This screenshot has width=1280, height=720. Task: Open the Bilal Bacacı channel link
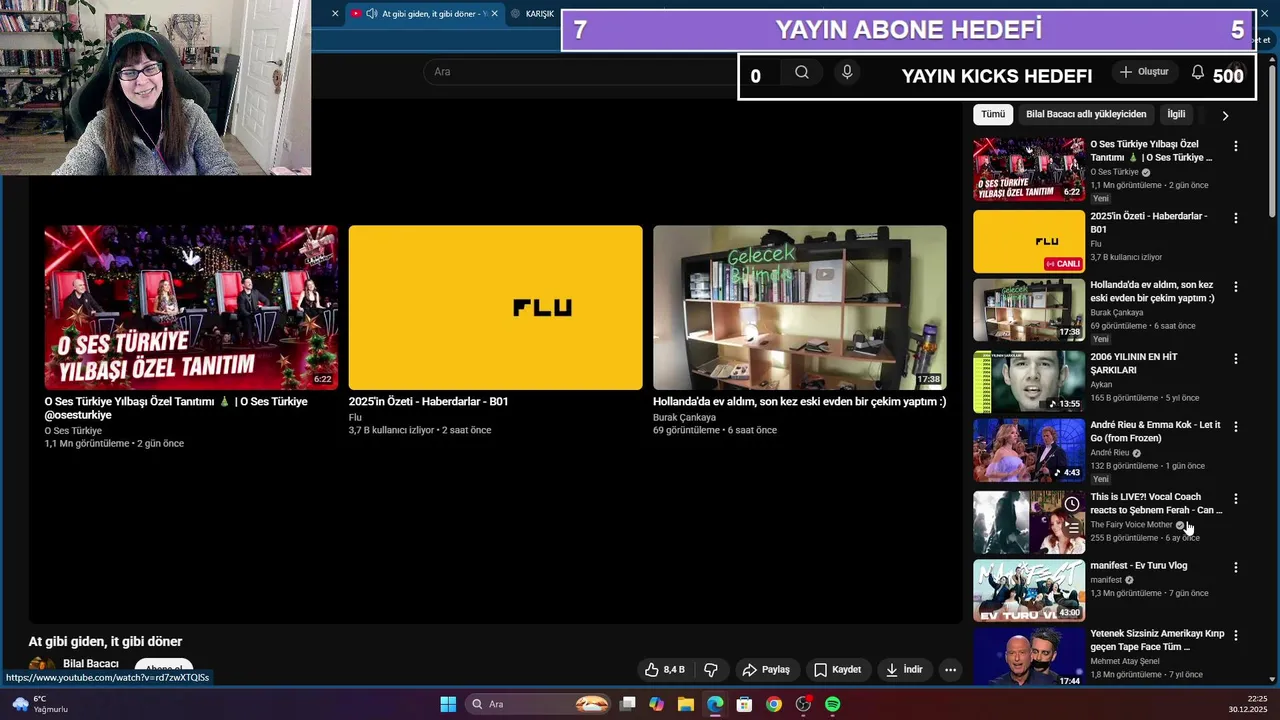pos(91,664)
